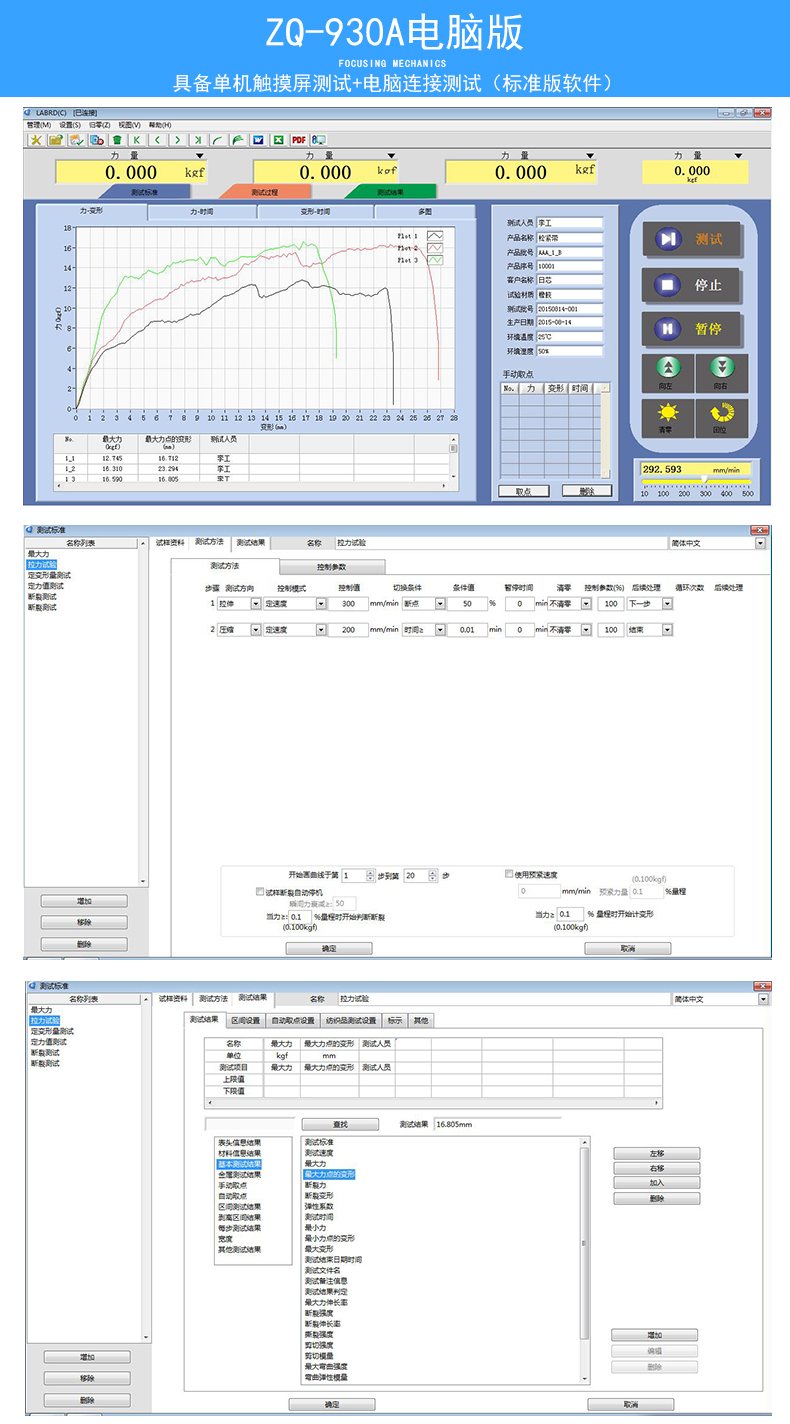Open the 控制参数 tab

click(x=331, y=567)
